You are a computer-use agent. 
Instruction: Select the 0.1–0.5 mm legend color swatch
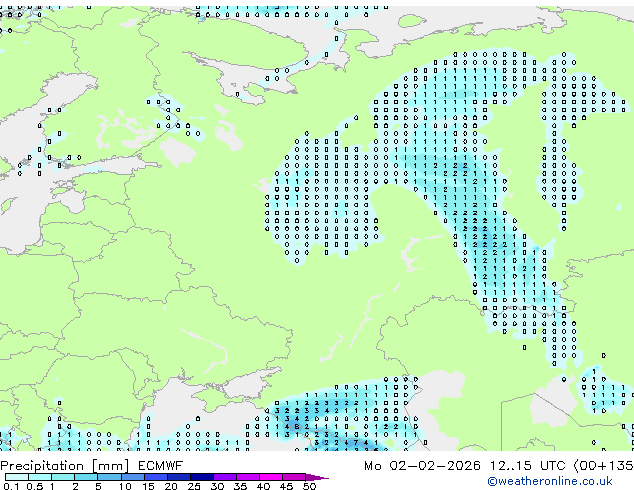17,477
